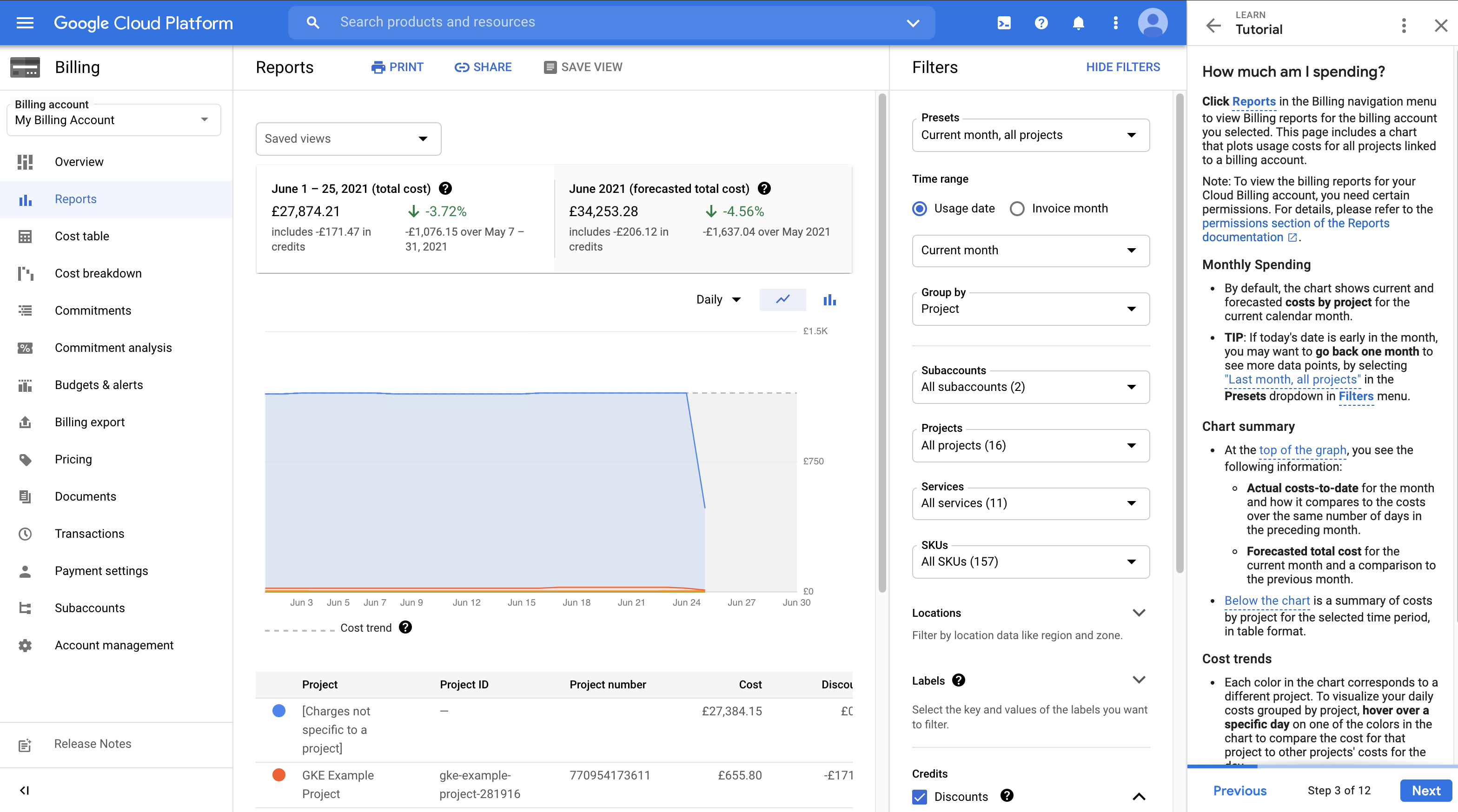Click the Reports menu item

coord(76,199)
